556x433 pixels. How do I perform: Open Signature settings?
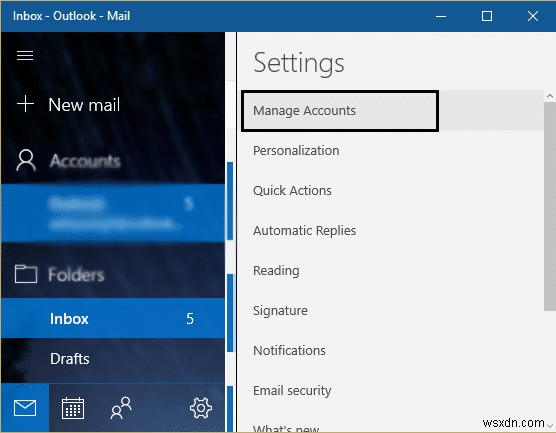tap(280, 311)
